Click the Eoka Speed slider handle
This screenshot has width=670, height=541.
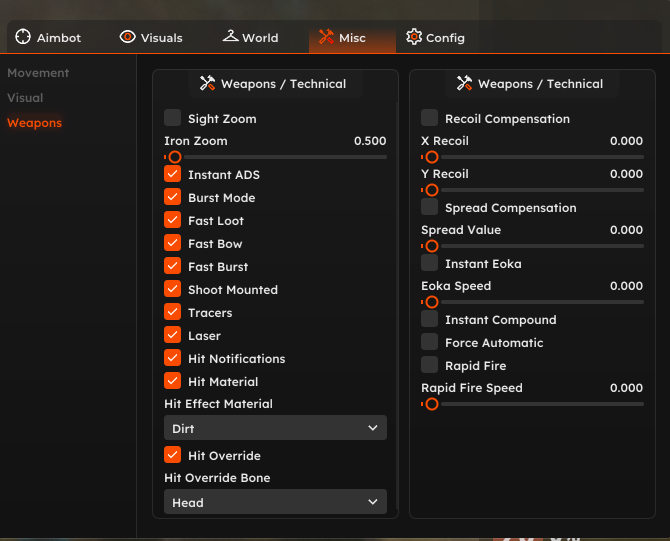tap(432, 302)
